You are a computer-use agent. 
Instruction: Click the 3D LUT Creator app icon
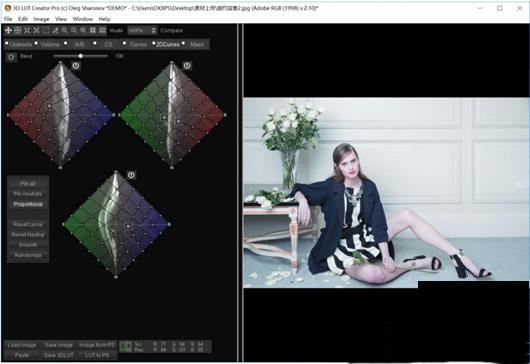[x=7, y=8]
